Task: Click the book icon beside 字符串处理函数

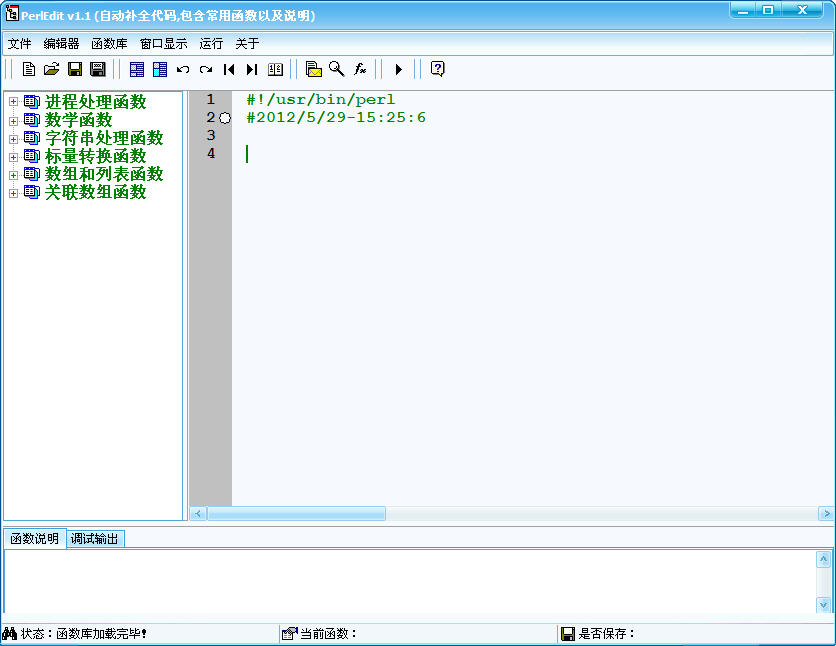Action: [x=31, y=138]
